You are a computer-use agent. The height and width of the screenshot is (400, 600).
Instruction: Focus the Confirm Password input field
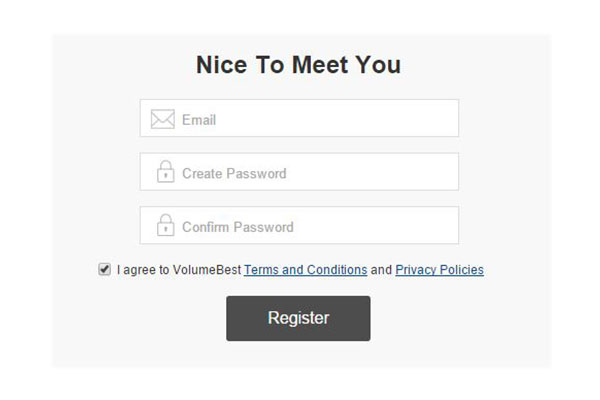[x=299, y=225]
